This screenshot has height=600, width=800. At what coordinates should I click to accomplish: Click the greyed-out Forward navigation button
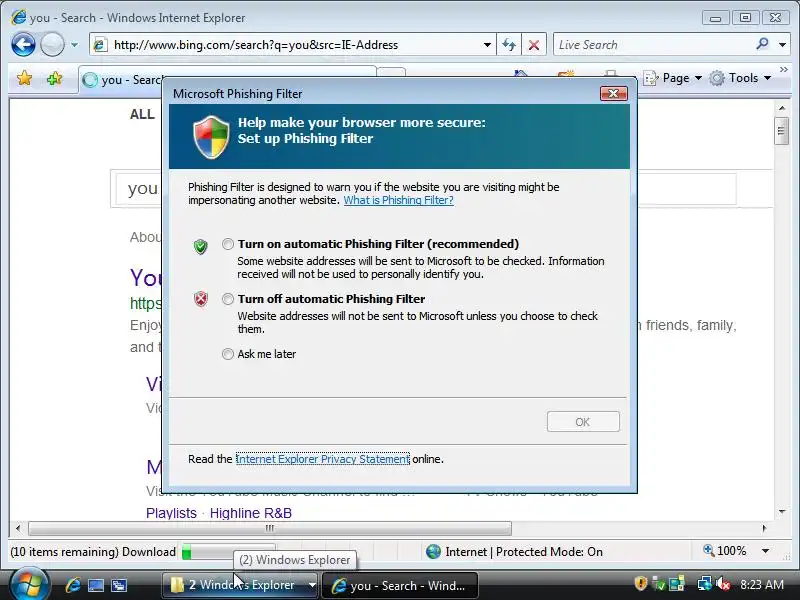click(52, 44)
